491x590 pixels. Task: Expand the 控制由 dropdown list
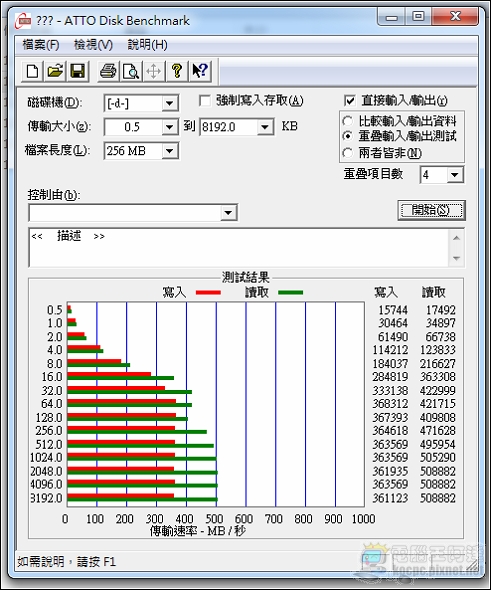[x=228, y=213]
